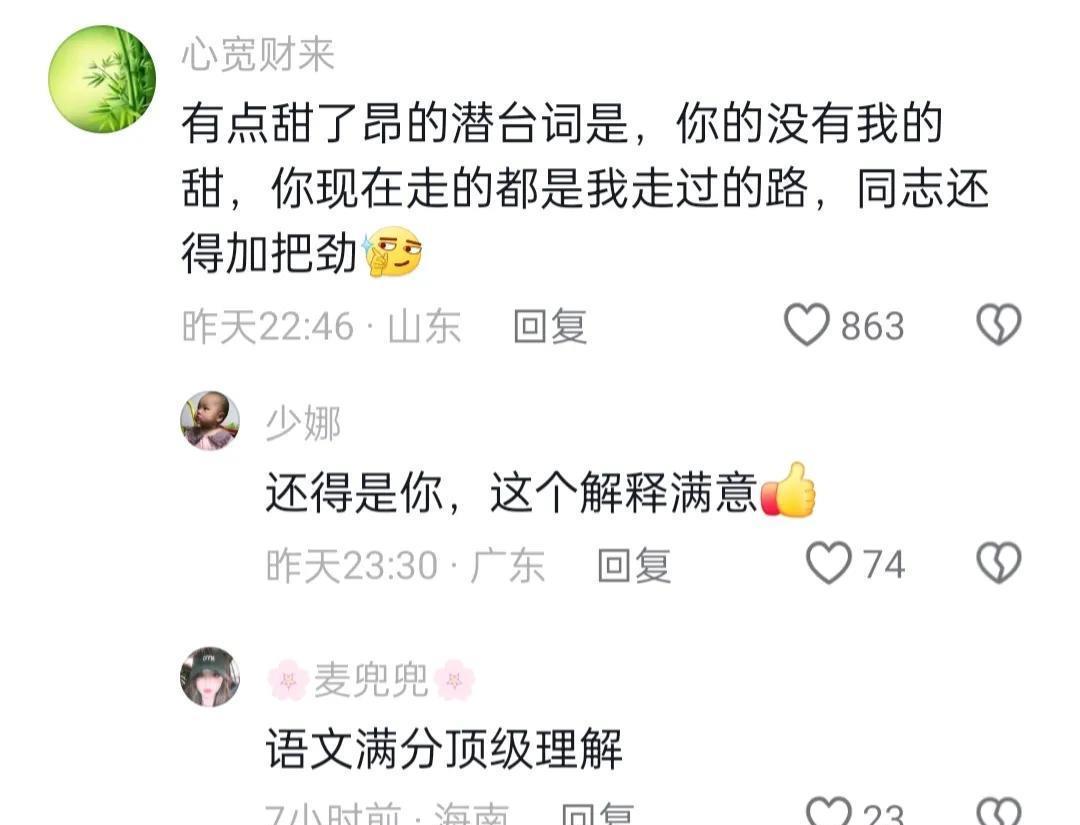Tap the thumbs-up emoji in 少娜's reply

pyautogui.click(x=788, y=490)
